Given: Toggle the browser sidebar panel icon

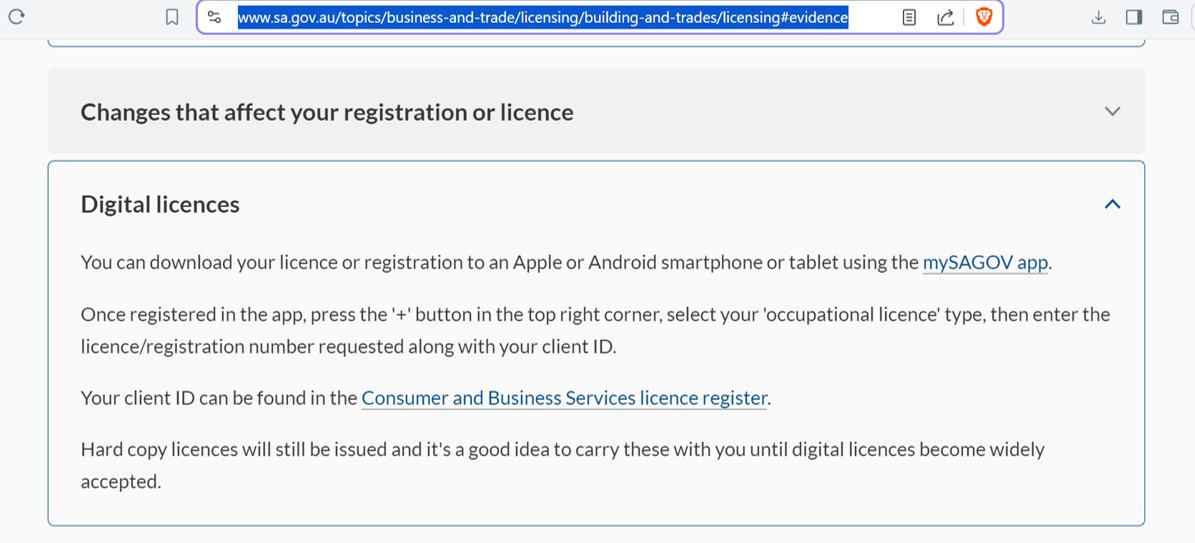Looking at the screenshot, I should [x=1134, y=17].
